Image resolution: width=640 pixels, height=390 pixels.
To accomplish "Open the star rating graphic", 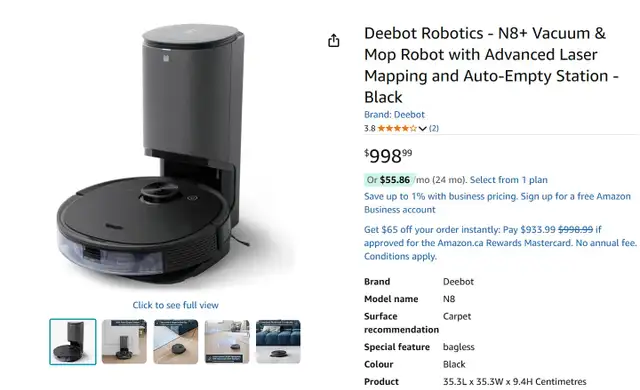I will tap(397, 129).
